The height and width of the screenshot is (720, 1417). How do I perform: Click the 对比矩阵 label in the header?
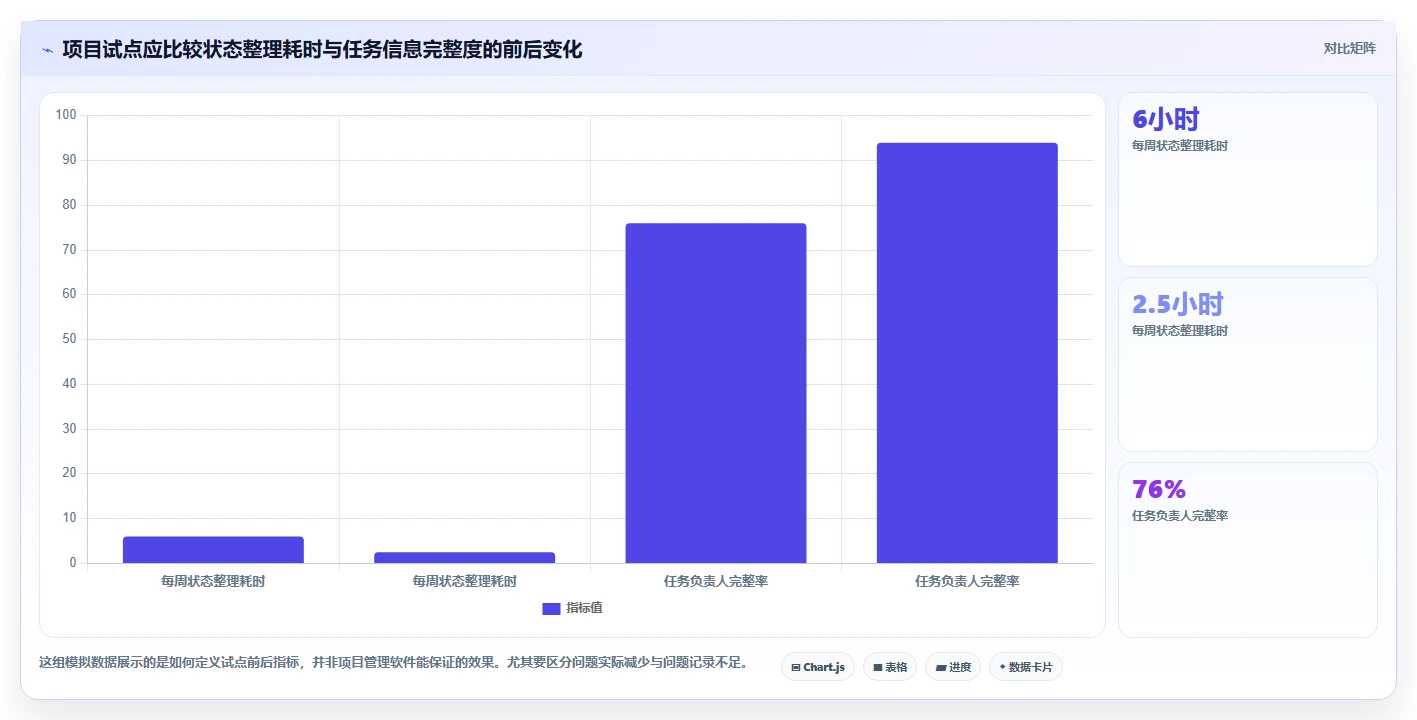coord(1349,48)
